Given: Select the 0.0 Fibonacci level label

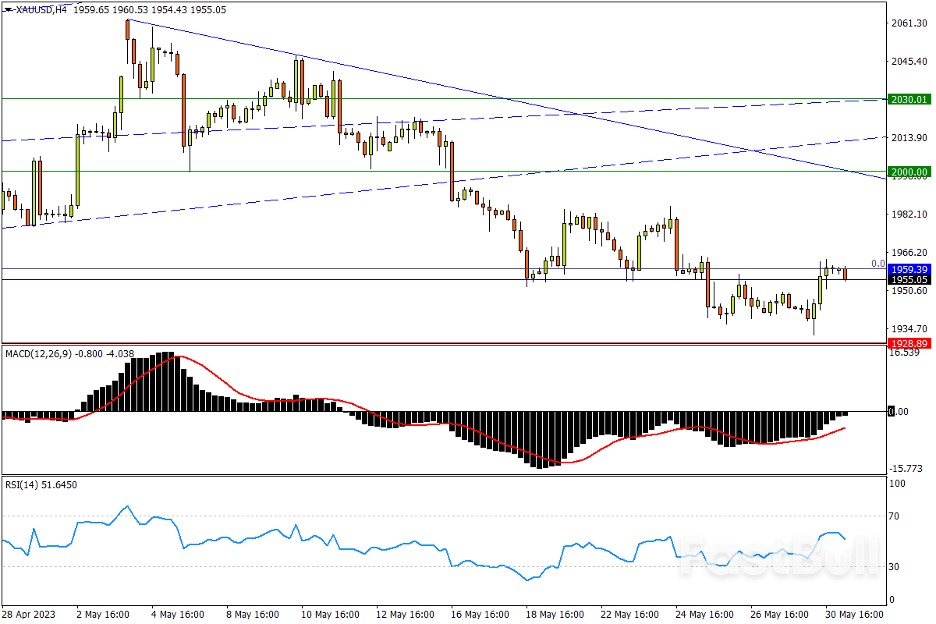Looking at the screenshot, I should [877, 264].
